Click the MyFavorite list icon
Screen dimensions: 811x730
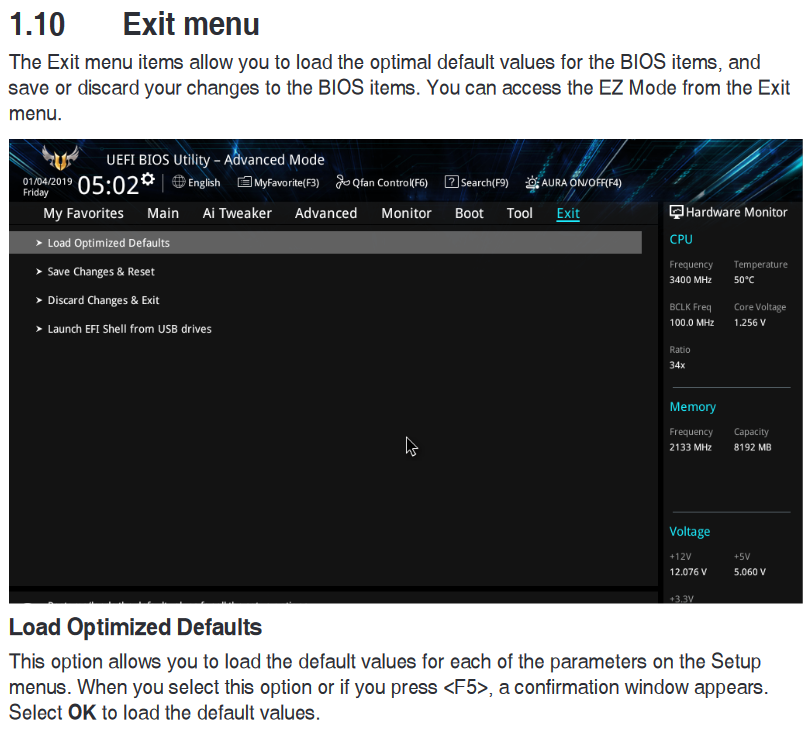245,182
